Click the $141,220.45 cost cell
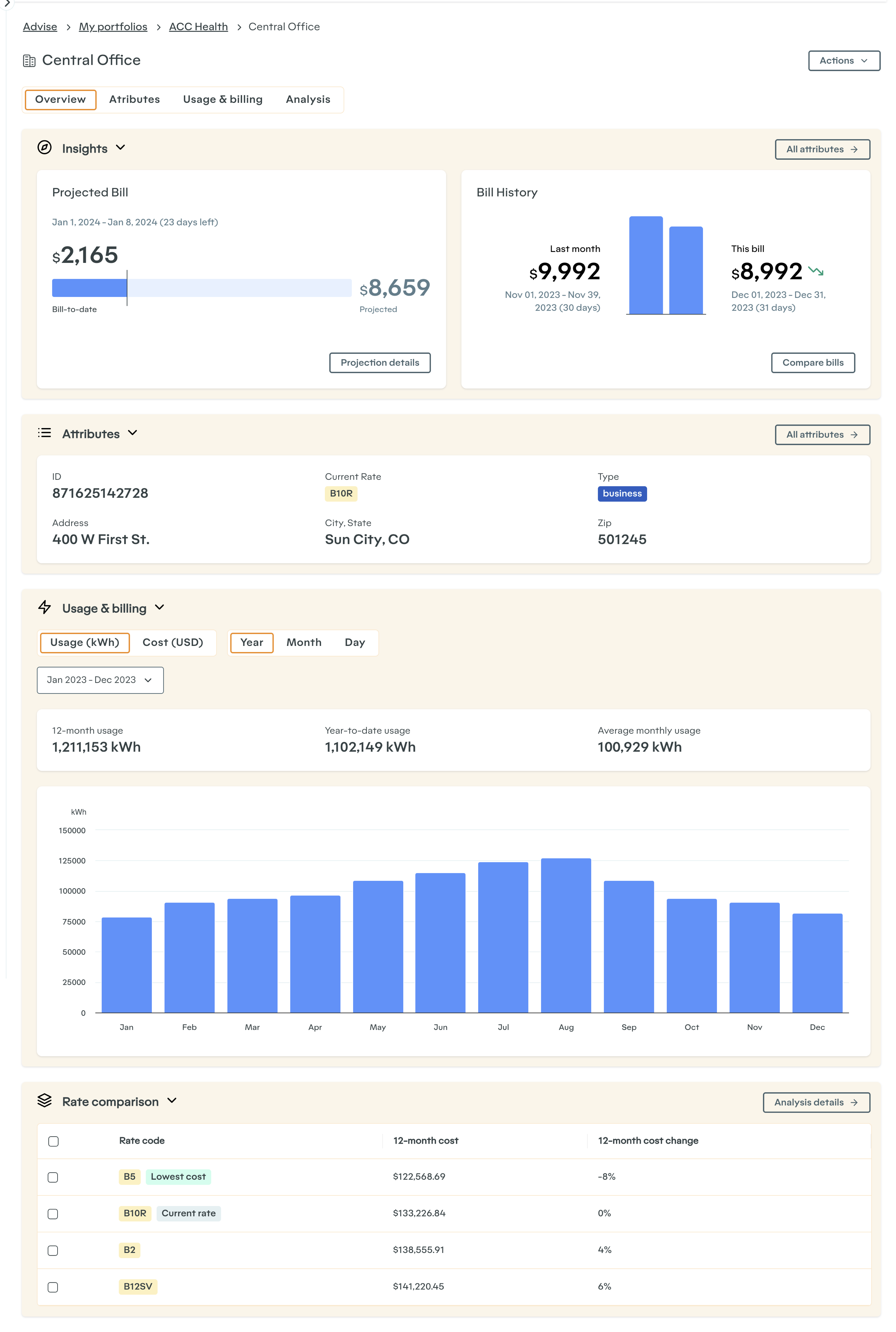Image resolution: width=896 pixels, height=1332 pixels. click(x=418, y=1286)
